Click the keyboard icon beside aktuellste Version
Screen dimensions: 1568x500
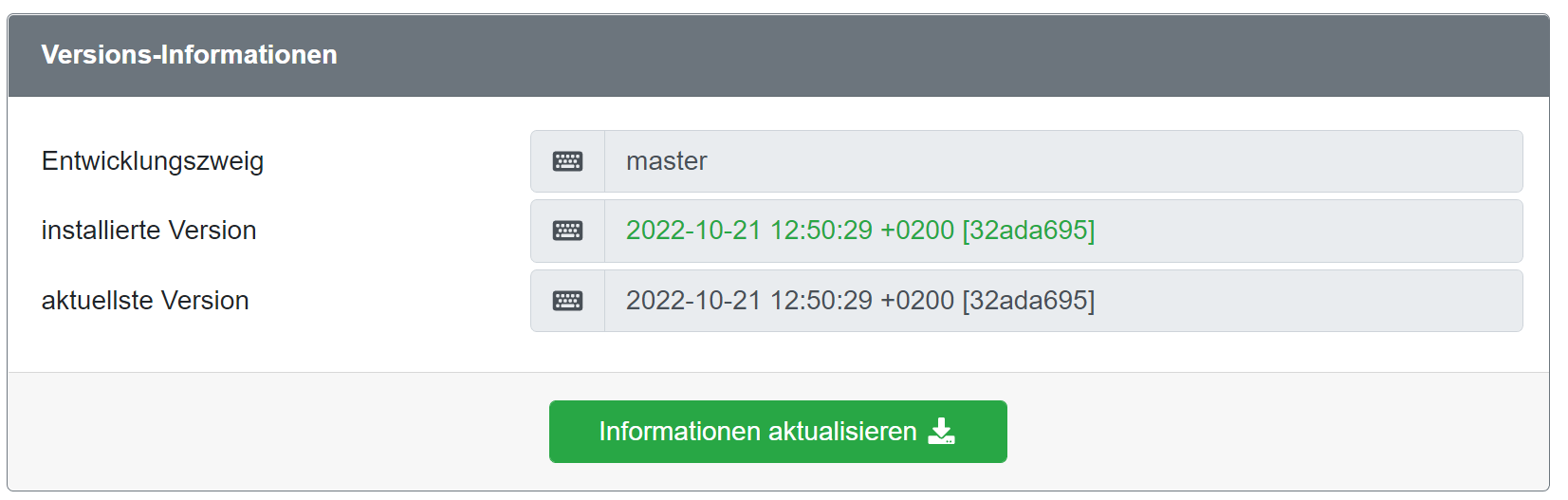point(567,301)
